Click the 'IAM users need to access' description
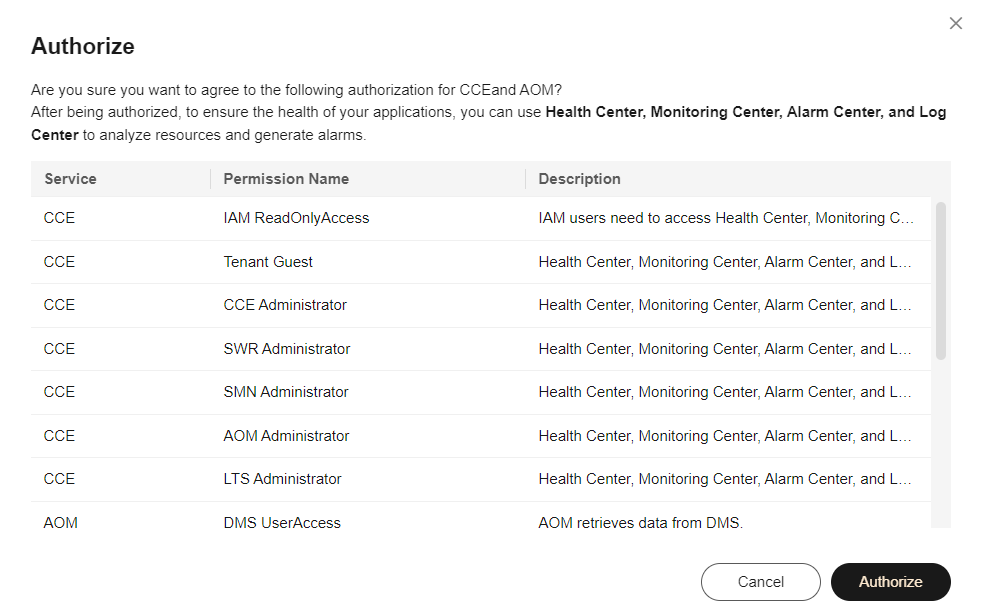 click(726, 218)
